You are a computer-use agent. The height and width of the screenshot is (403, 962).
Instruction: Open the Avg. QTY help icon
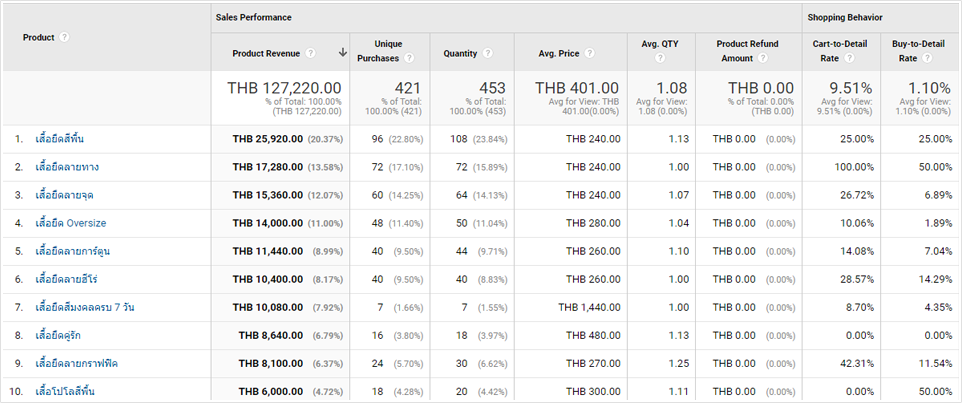pos(661,58)
